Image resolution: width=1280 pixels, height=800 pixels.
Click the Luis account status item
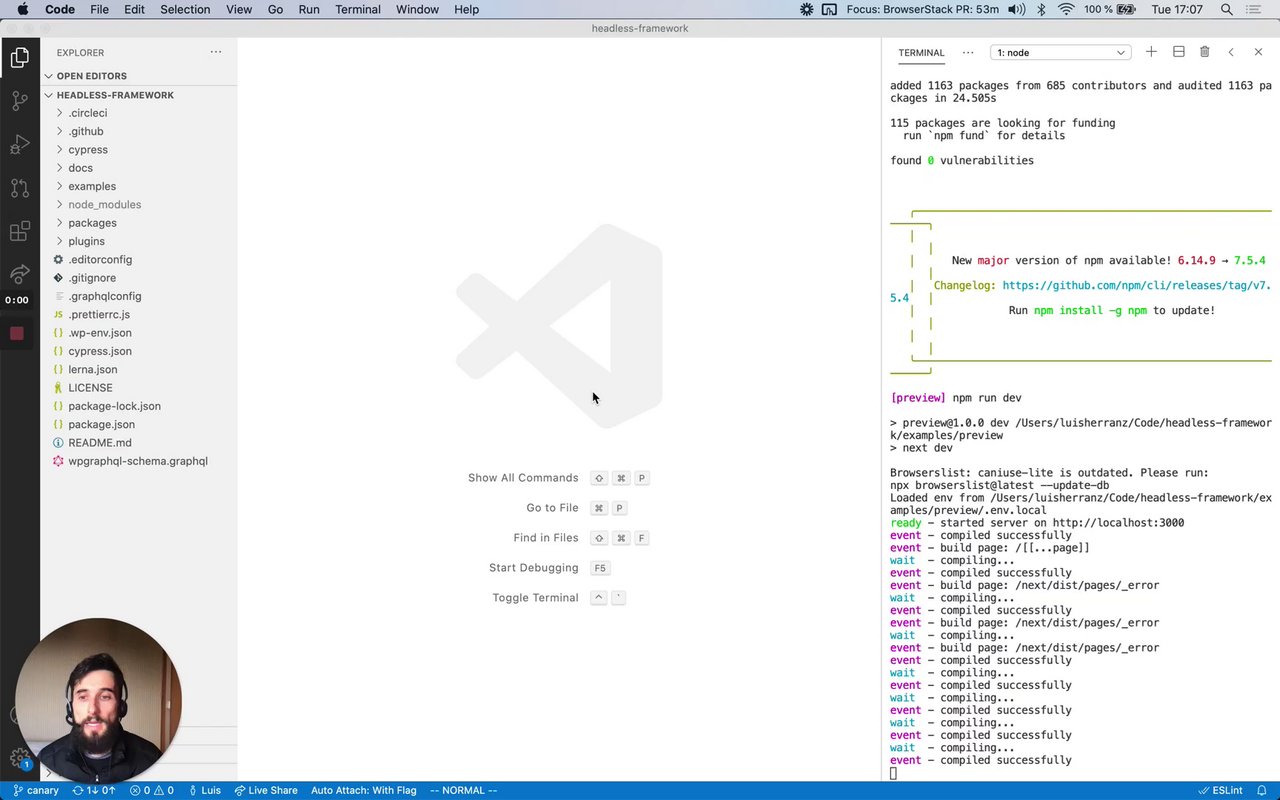tap(204, 790)
